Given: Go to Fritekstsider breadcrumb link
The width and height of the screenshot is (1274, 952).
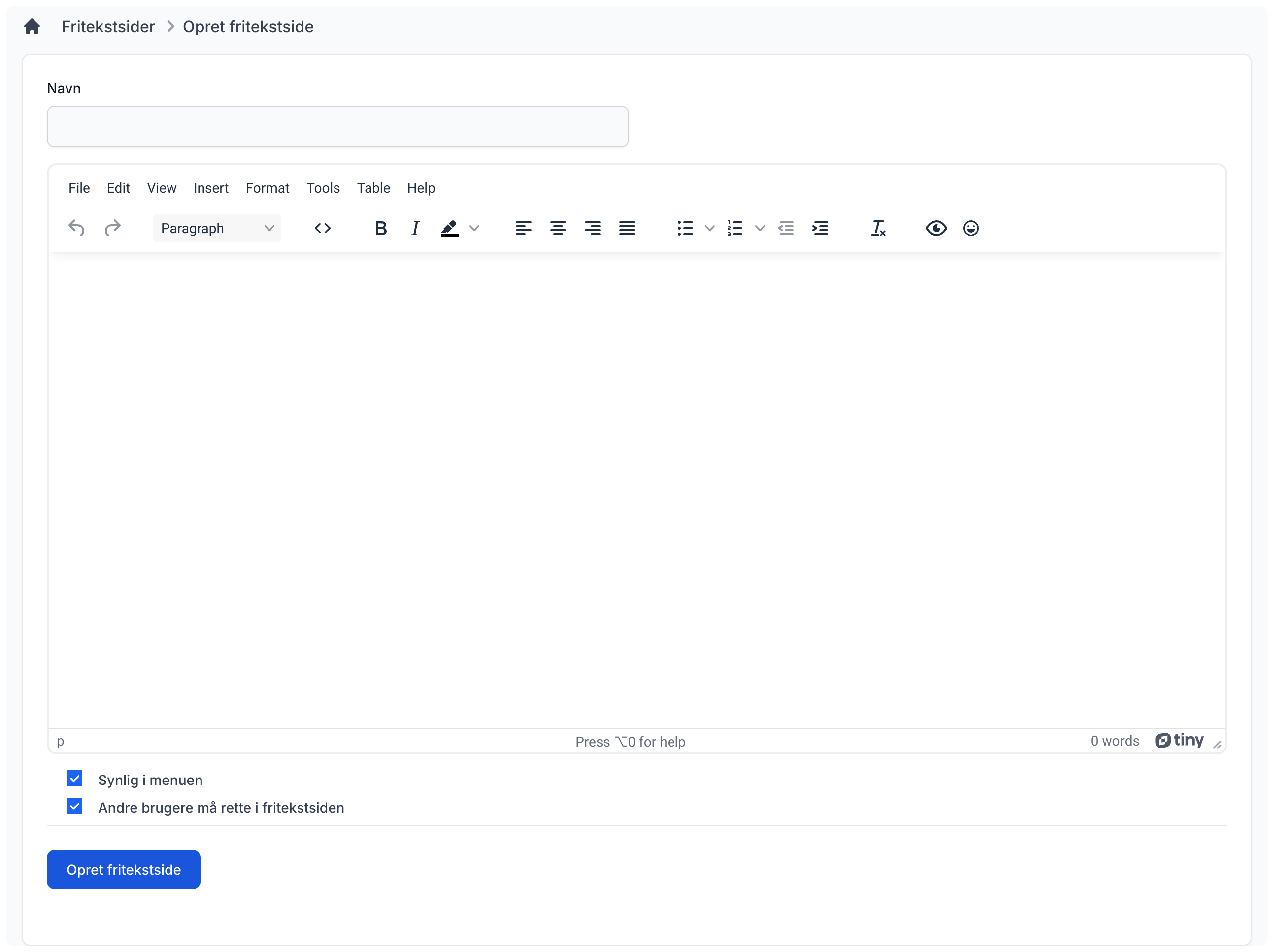Looking at the screenshot, I should pos(108,27).
